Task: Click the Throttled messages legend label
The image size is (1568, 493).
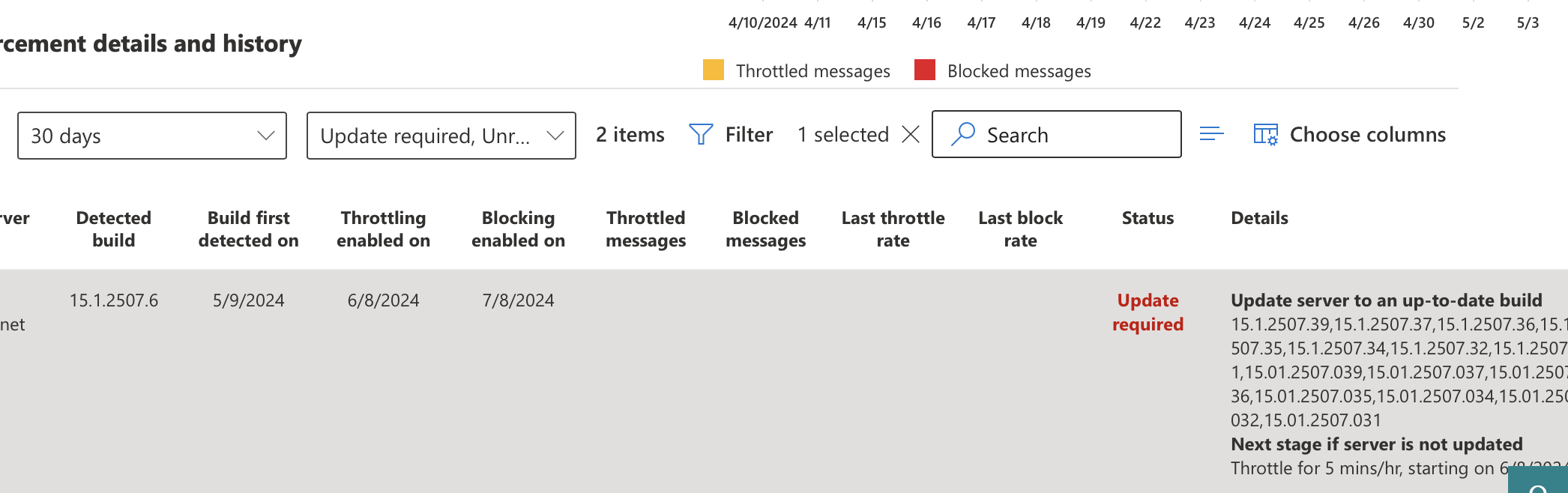Action: click(x=812, y=70)
